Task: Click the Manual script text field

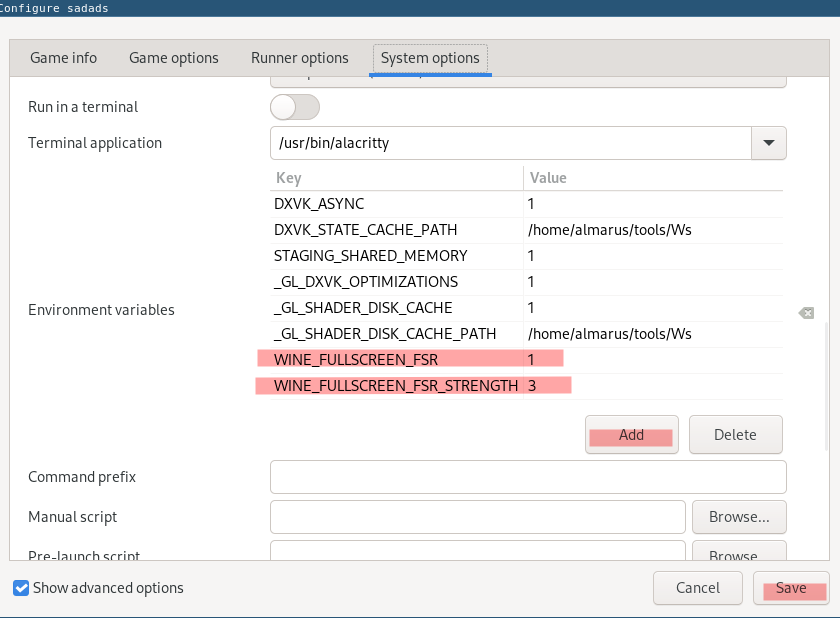Action: tap(477, 517)
